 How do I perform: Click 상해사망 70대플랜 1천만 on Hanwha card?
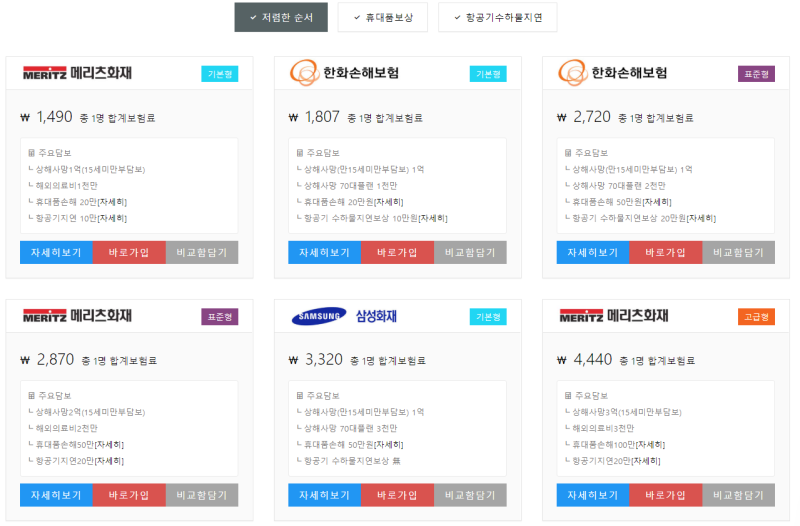(x=351, y=186)
